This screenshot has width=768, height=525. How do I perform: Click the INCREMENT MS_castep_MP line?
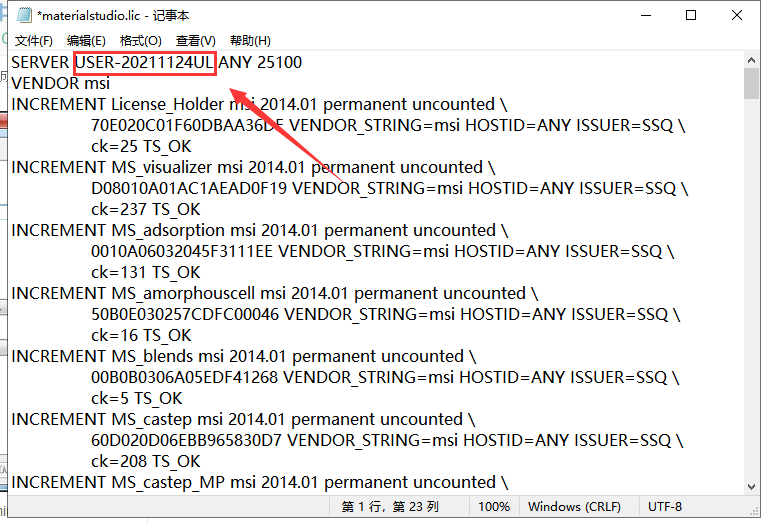(260, 484)
